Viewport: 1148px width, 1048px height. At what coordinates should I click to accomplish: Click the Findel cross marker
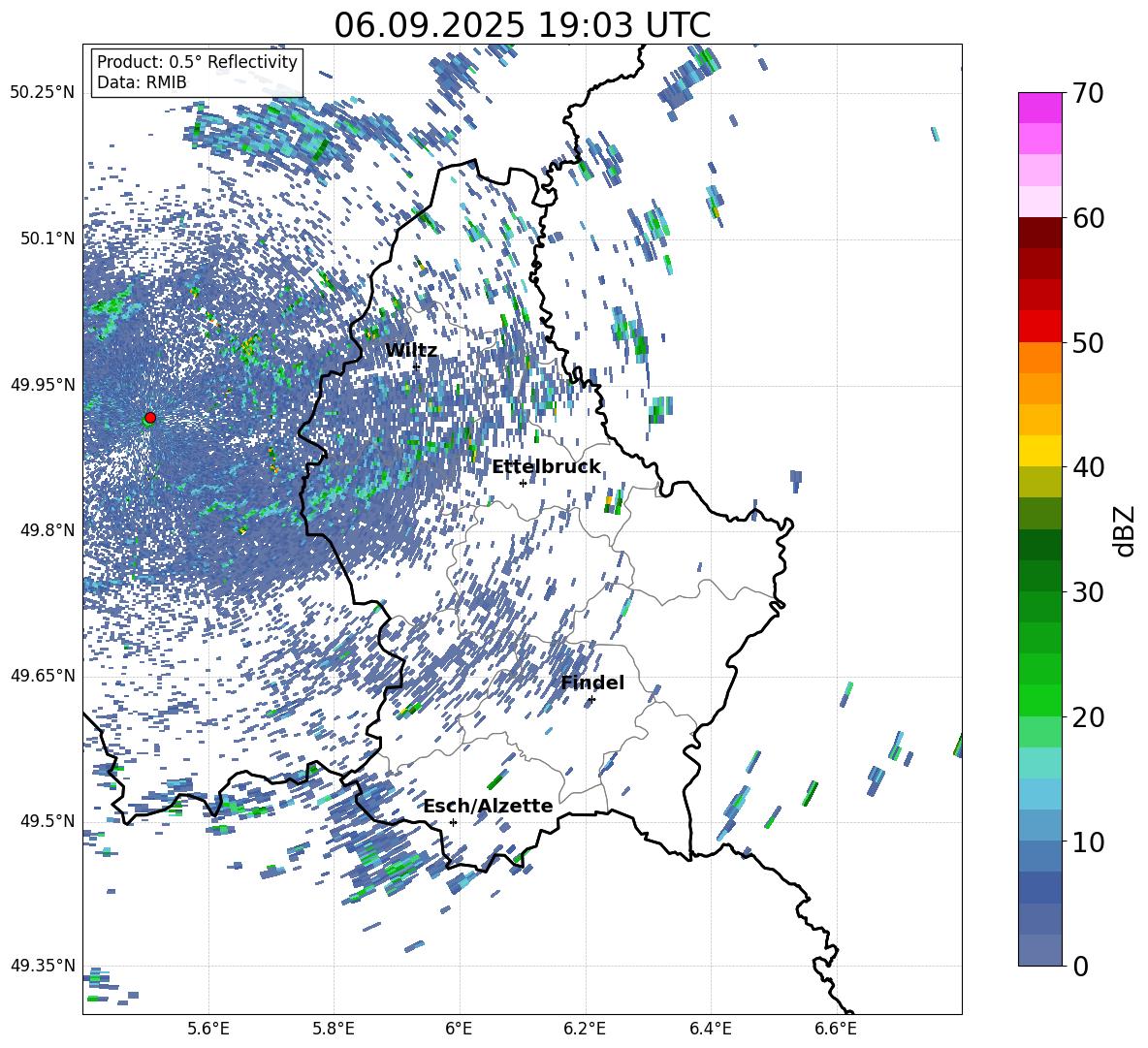pyautogui.click(x=591, y=700)
